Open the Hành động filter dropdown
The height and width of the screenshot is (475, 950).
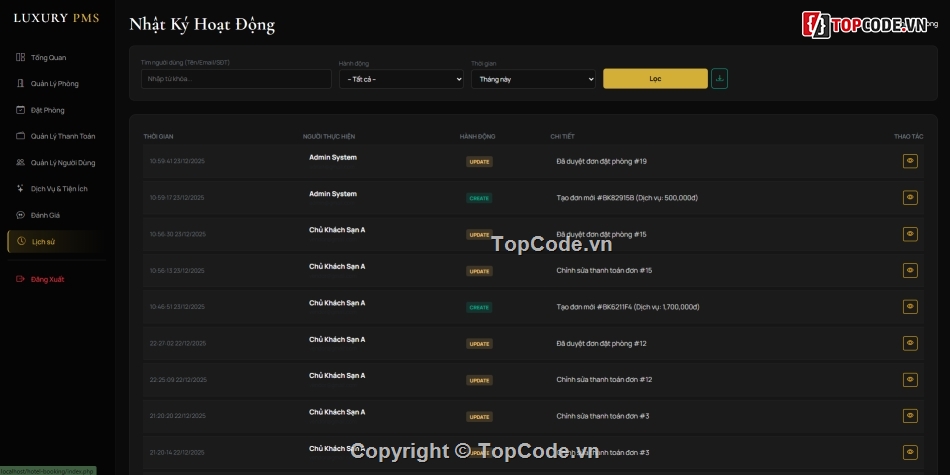tap(401, 79)
